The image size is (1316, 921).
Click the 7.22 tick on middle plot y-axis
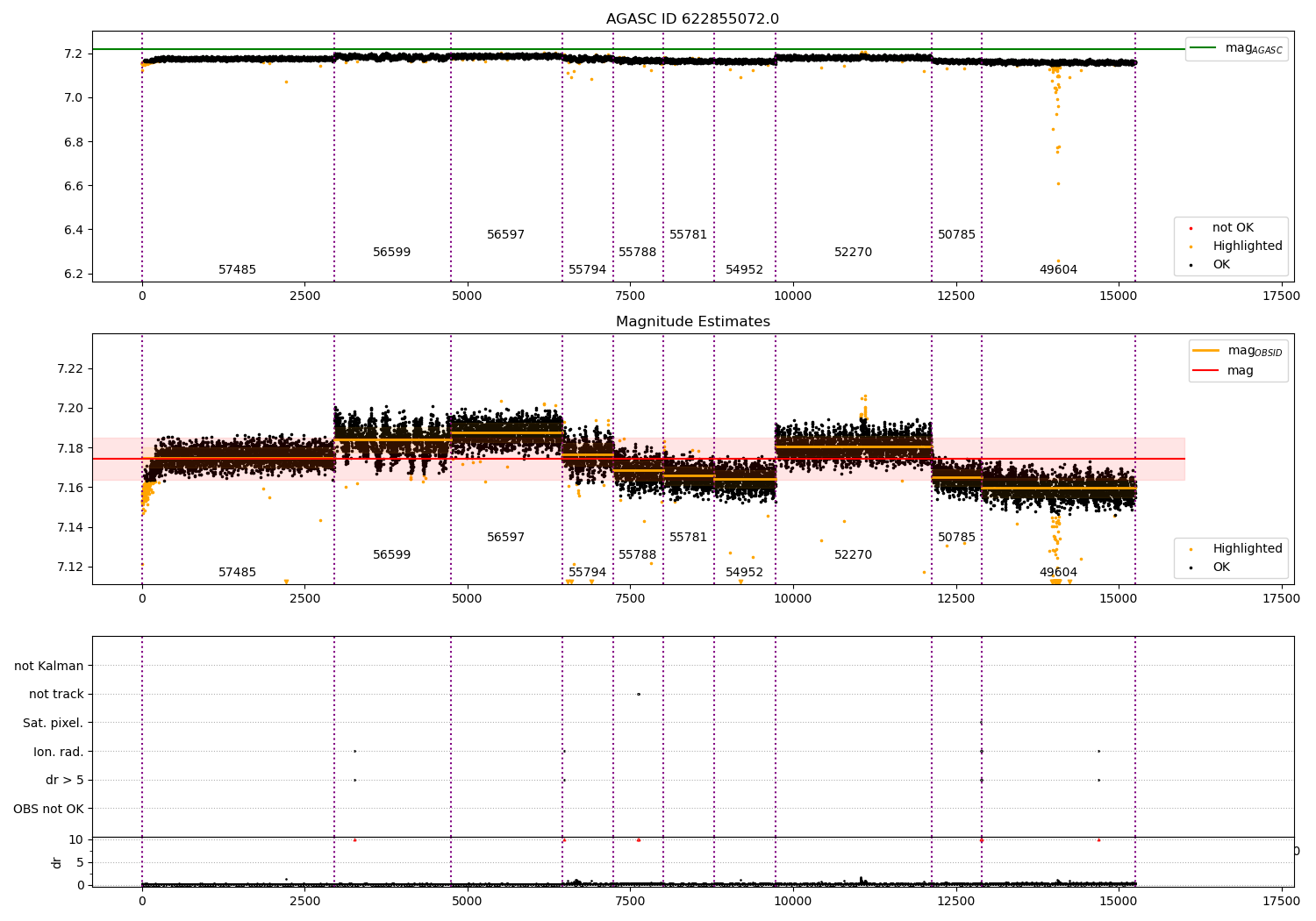point(70,368)
